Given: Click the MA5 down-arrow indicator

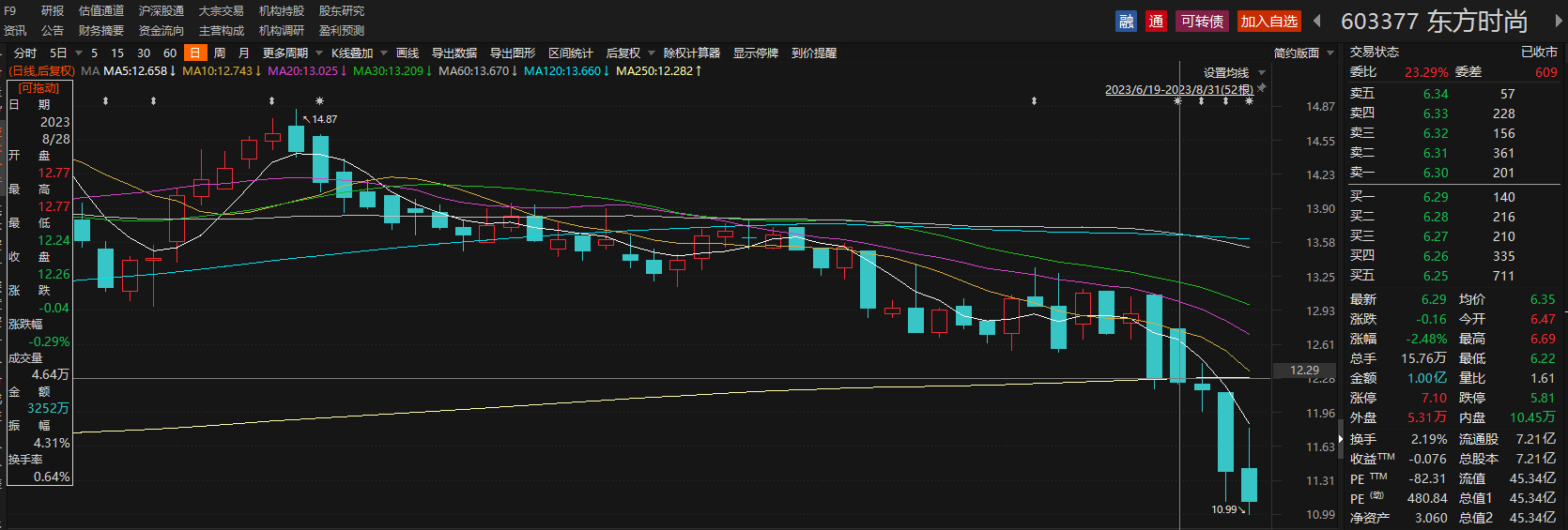Looking at the screenshot, I should coord(173,71).
